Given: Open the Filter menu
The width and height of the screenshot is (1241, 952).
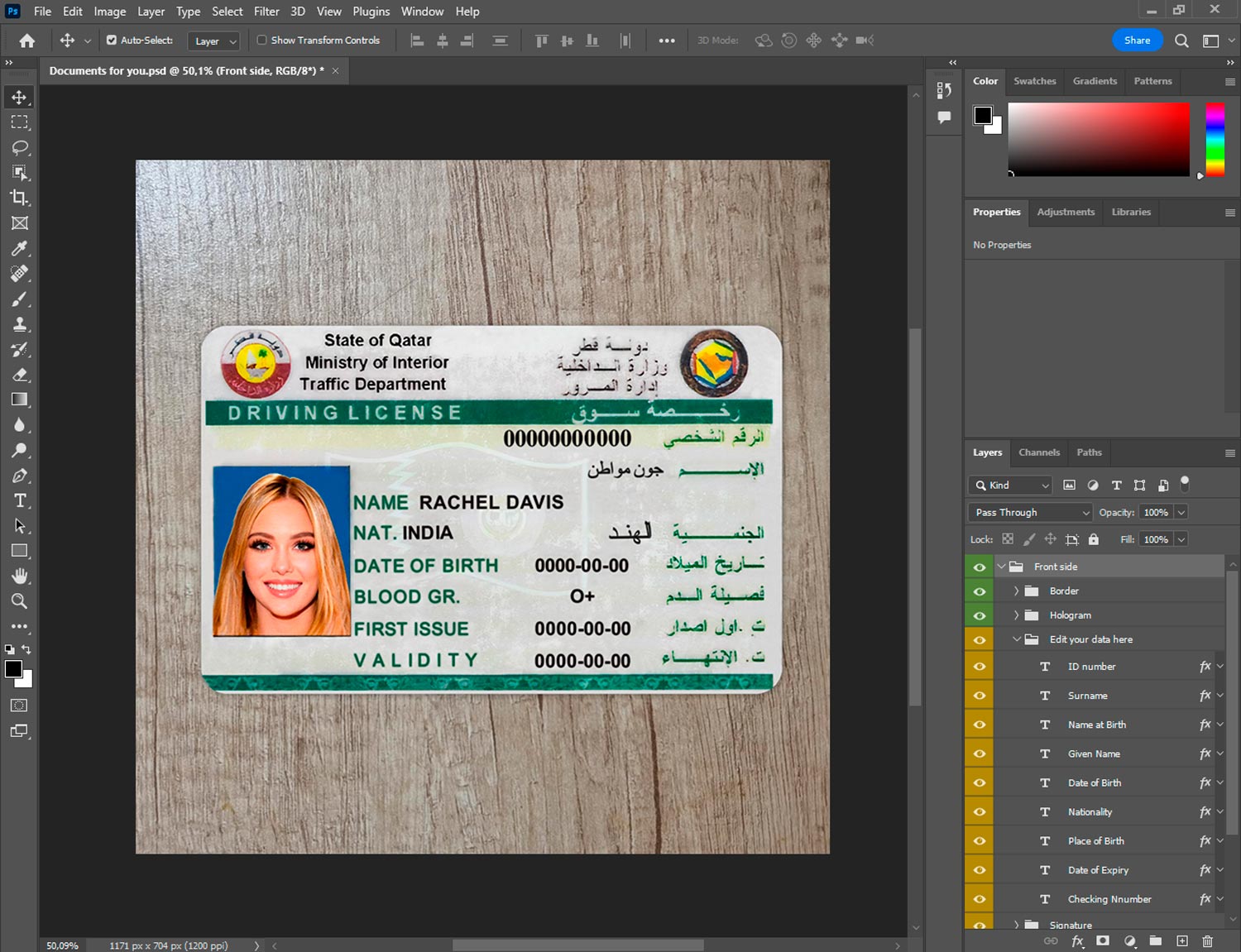Looking at the screenshot, I should pyautogui.click(x=266, y=12).
